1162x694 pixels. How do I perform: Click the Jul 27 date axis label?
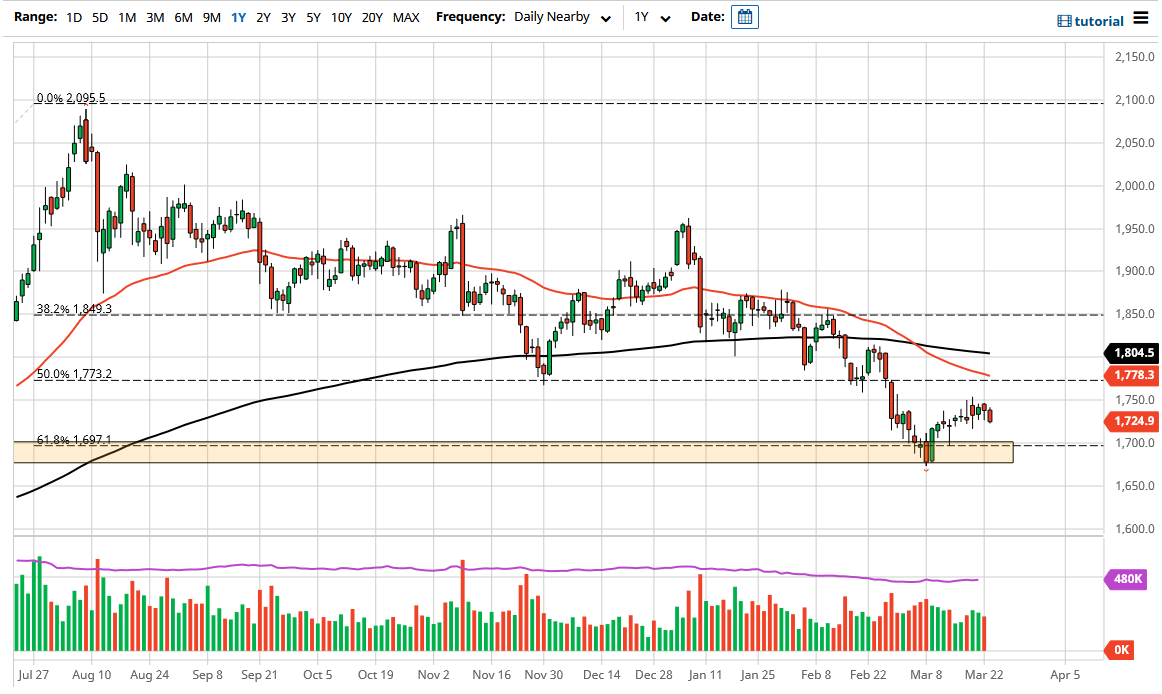[x=33, y=675]
